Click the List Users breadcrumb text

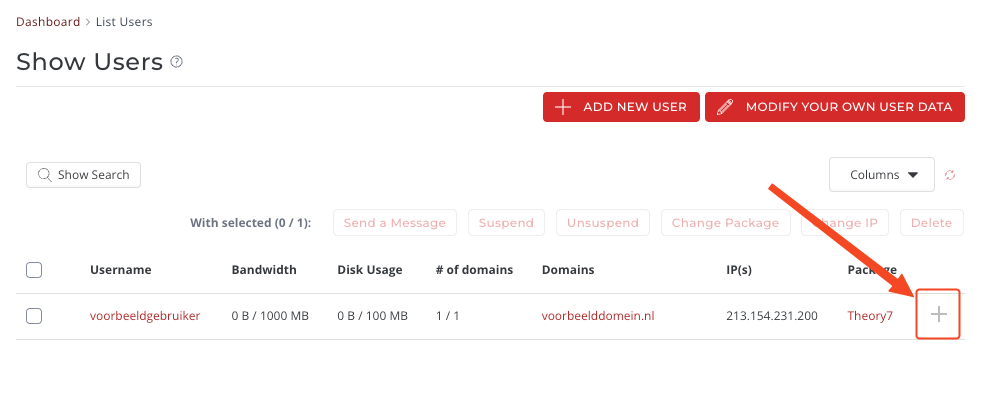point(124,22)
